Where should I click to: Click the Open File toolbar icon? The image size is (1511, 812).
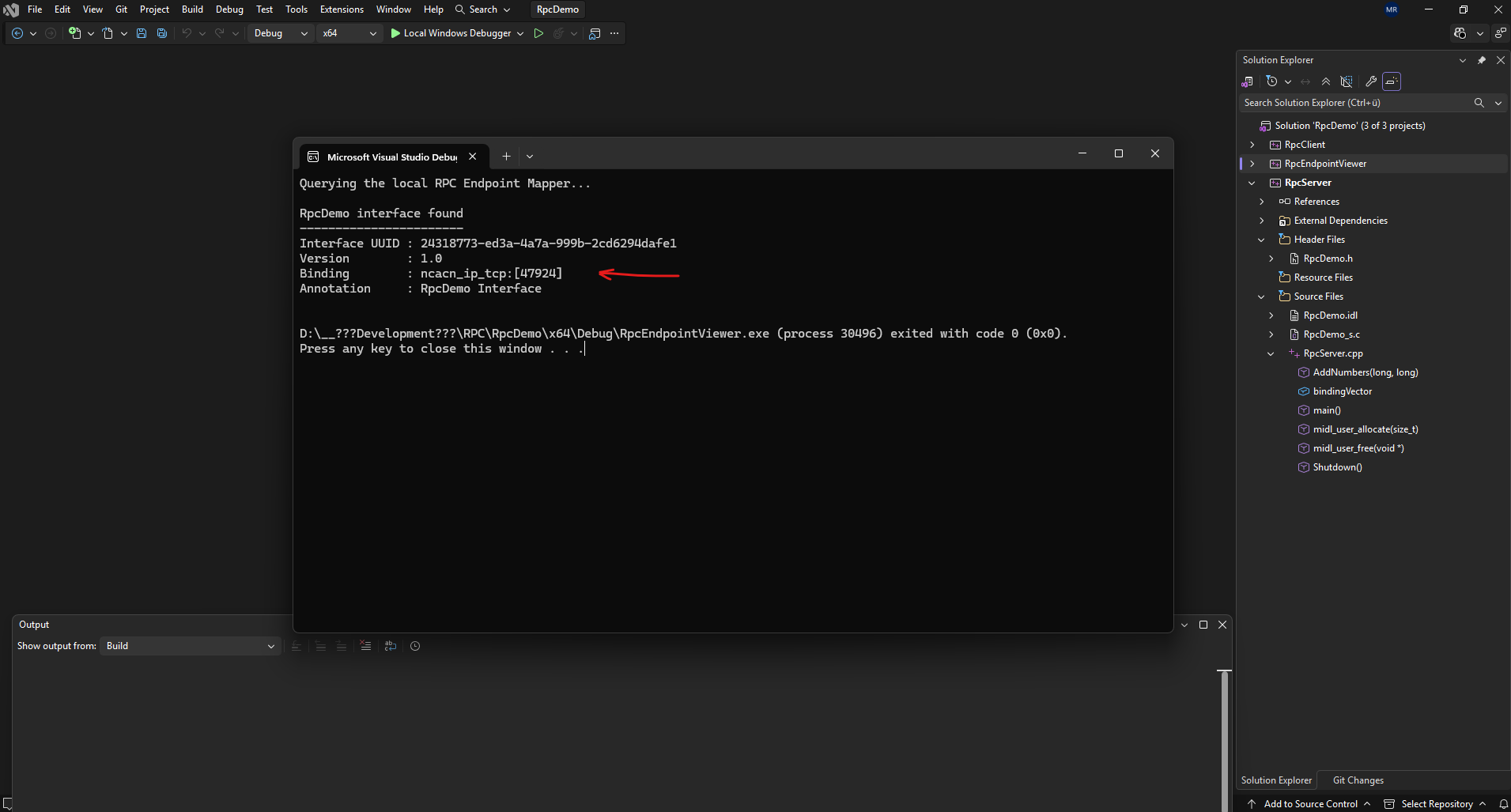(x=108, y=33)
